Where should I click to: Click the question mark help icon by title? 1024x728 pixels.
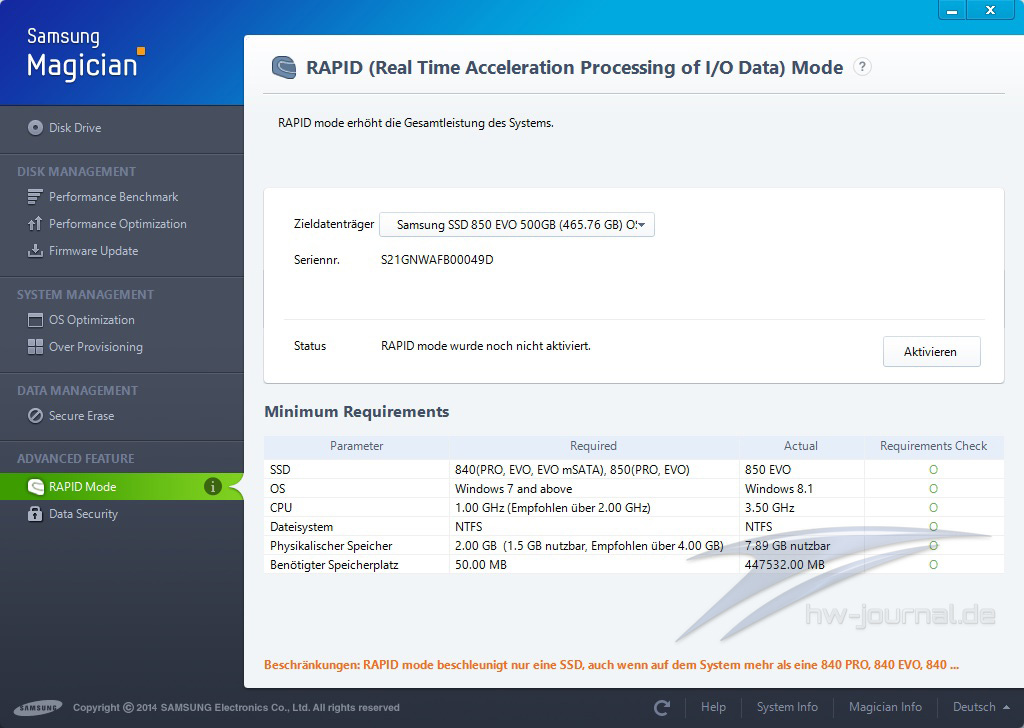point(862,67)
